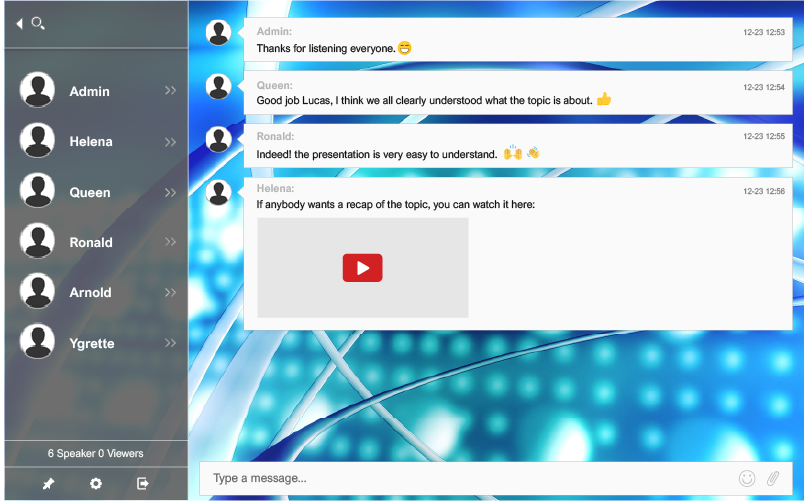Open the emoji picker smiley icon
Image resolution: width=804 pixels, height=501 pixels.
point(746,478)
